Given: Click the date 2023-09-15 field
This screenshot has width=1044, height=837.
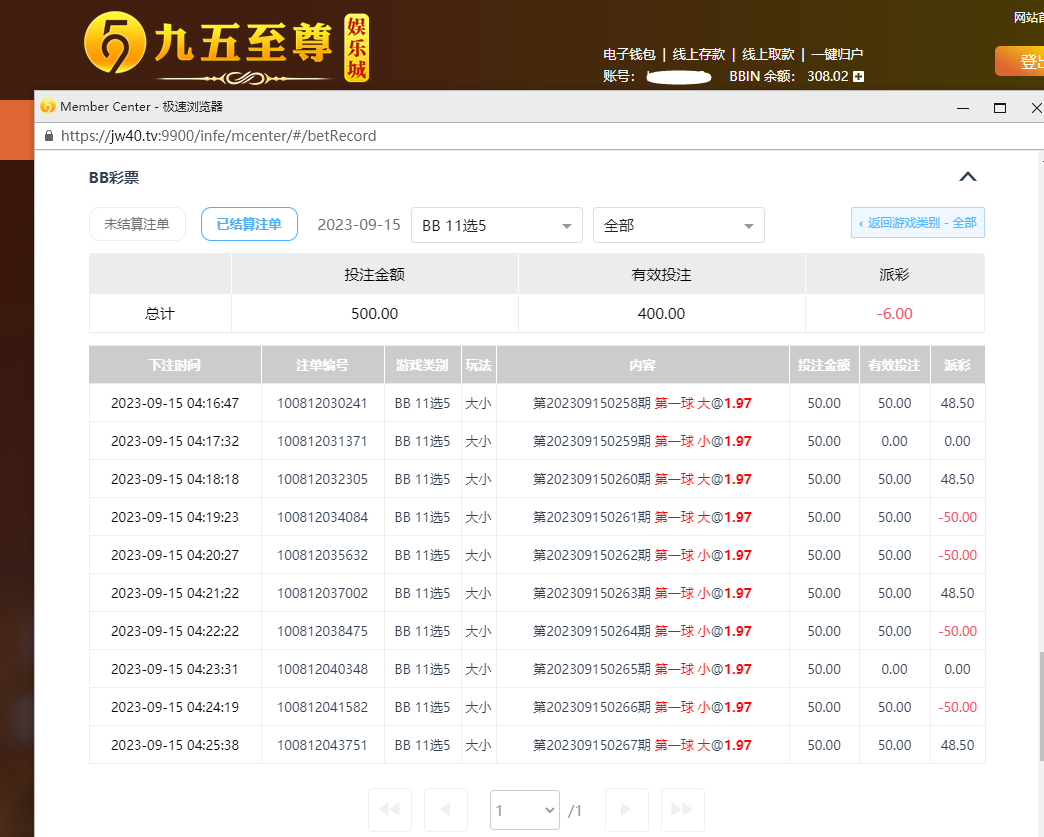Looking at the screenshot, I should (359, 225).
